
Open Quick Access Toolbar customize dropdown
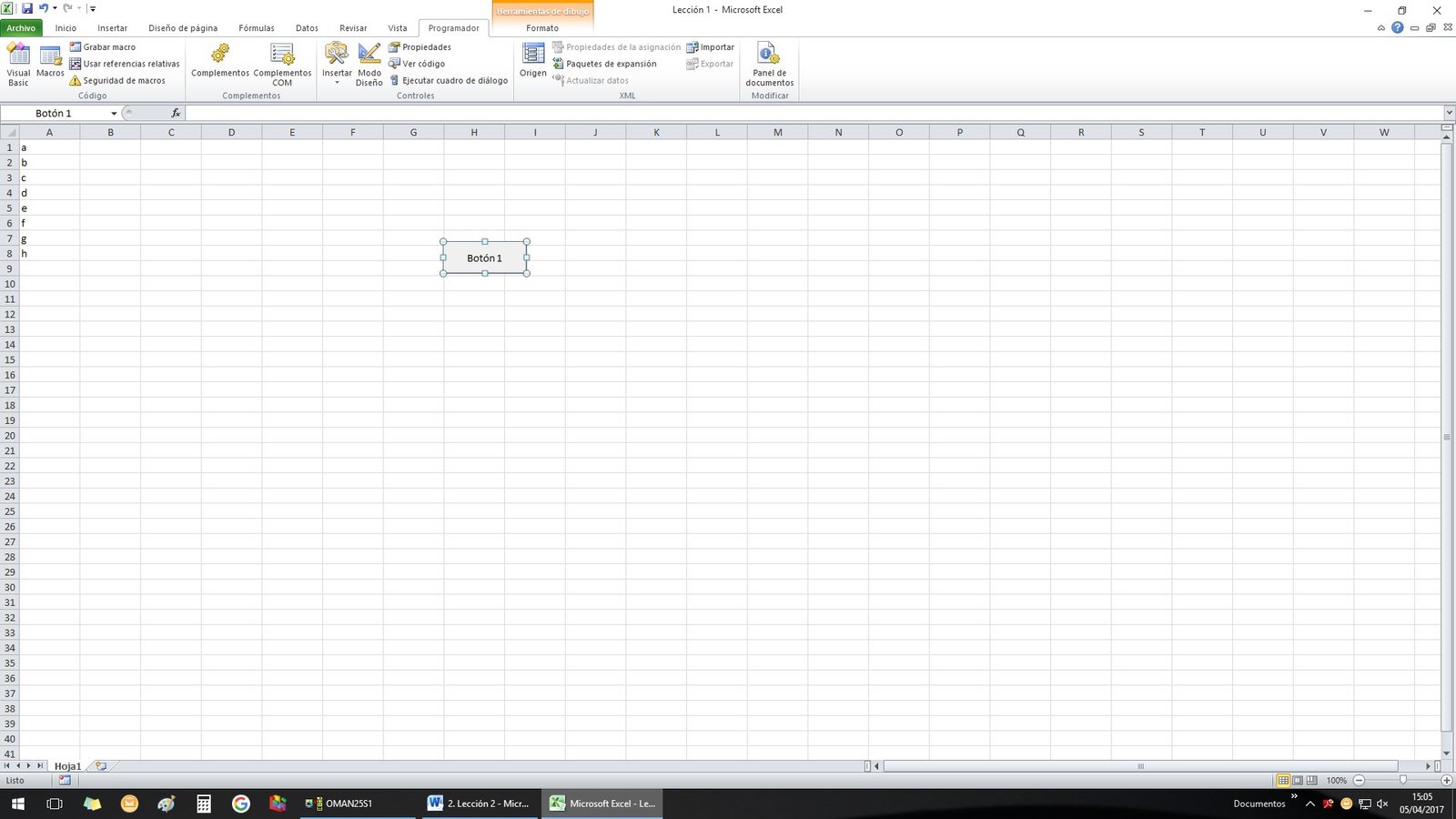[93, 8]
